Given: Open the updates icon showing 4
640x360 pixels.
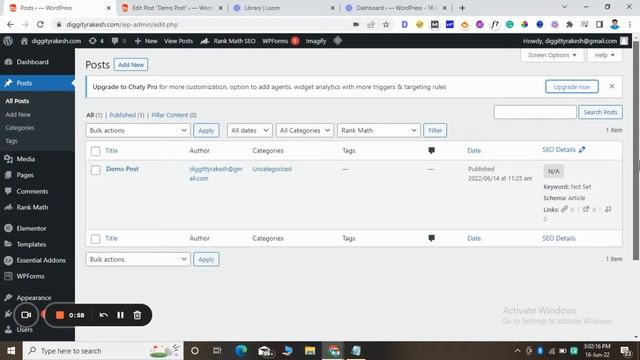Looking at the screenshot, I should tap(96, 41).
